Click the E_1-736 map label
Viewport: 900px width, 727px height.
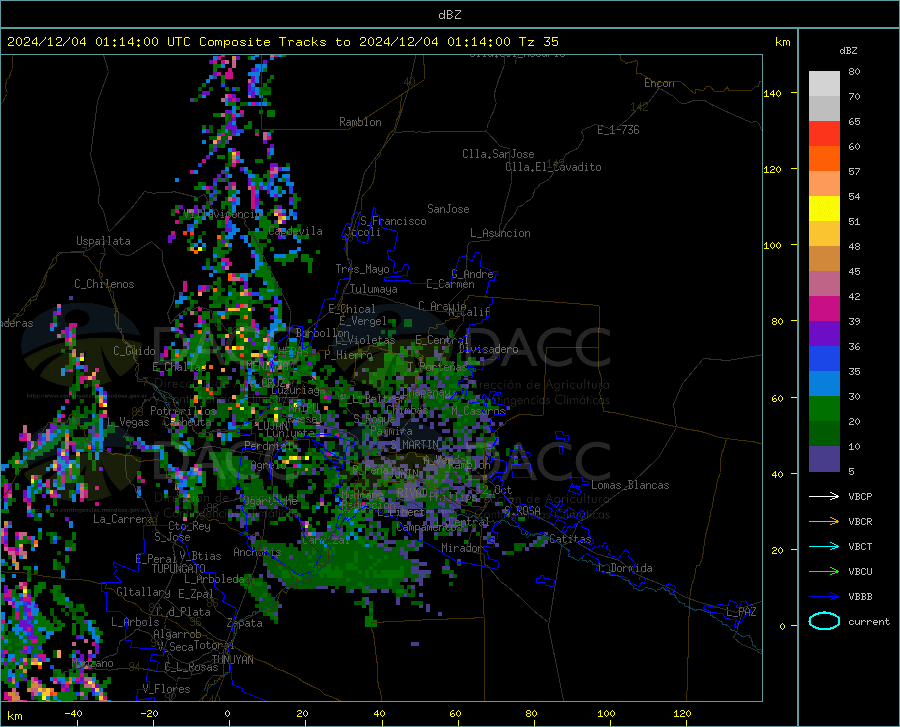click(618, 130)
